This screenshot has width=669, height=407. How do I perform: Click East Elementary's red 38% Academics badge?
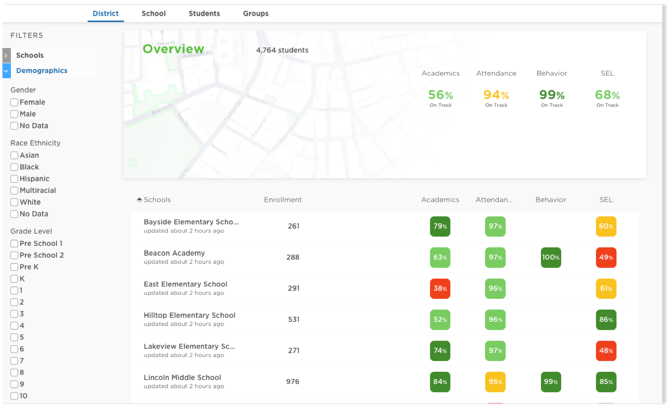coord(440,289)
